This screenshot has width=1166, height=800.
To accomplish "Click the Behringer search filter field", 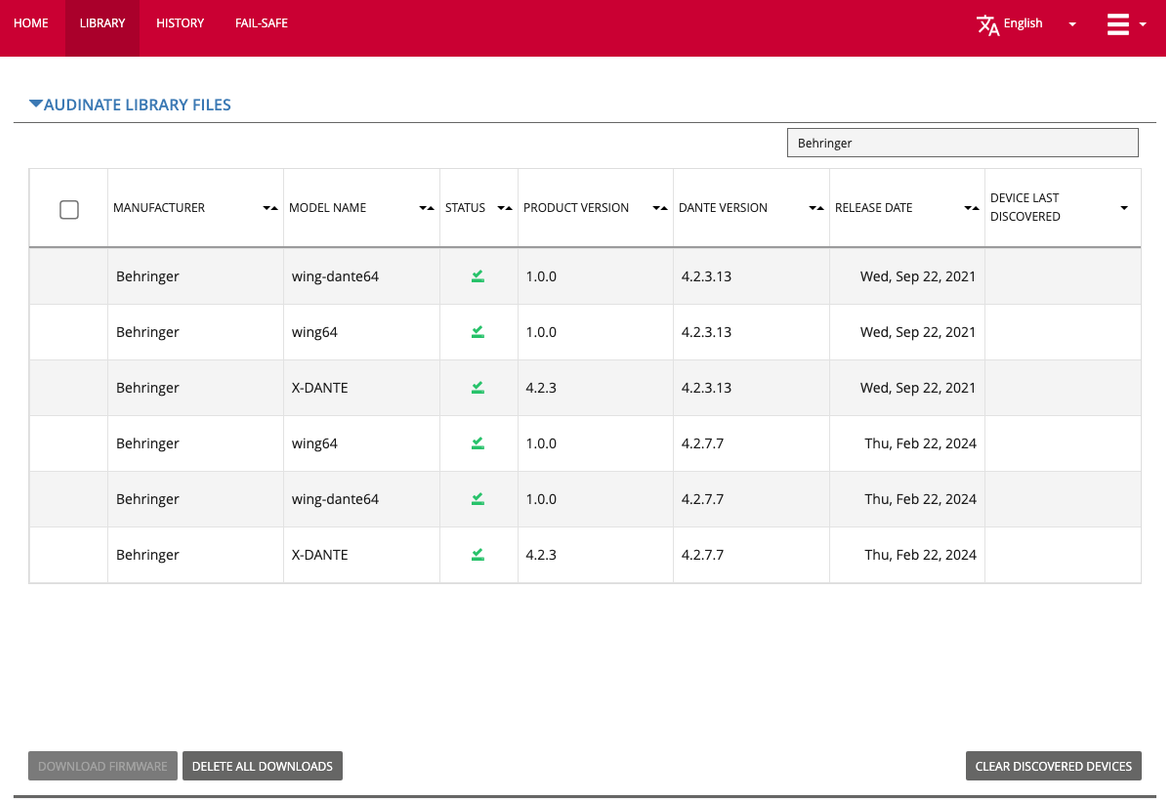I will coord(962,143).
